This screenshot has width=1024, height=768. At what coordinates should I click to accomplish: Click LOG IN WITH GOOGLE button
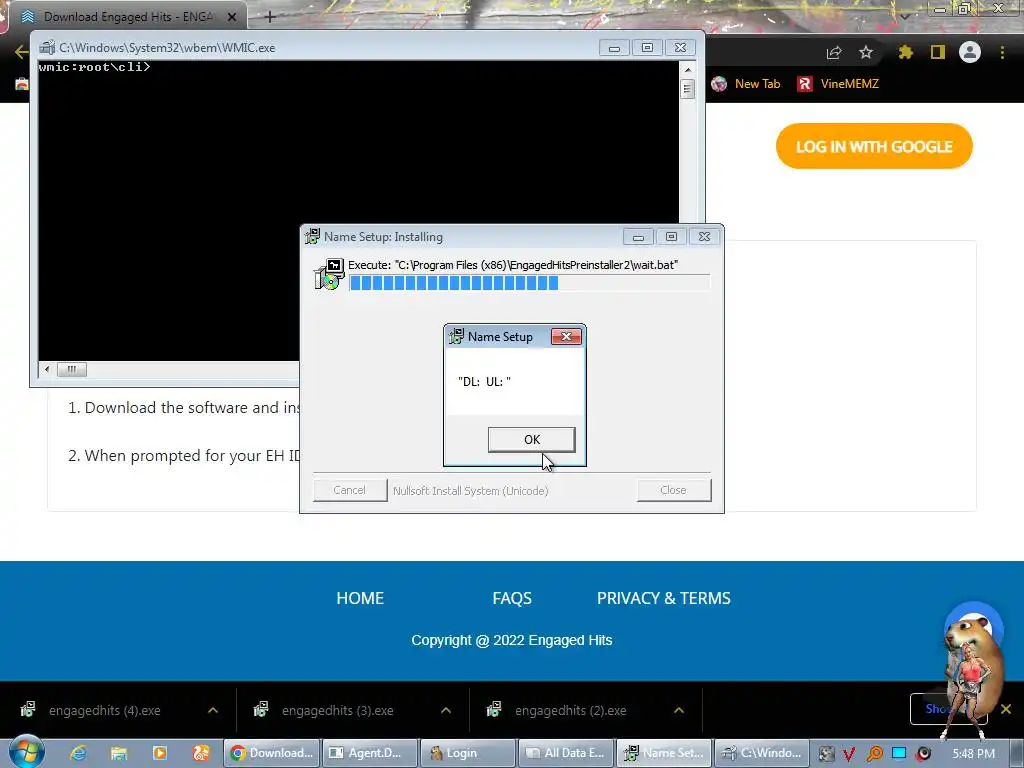874,146
